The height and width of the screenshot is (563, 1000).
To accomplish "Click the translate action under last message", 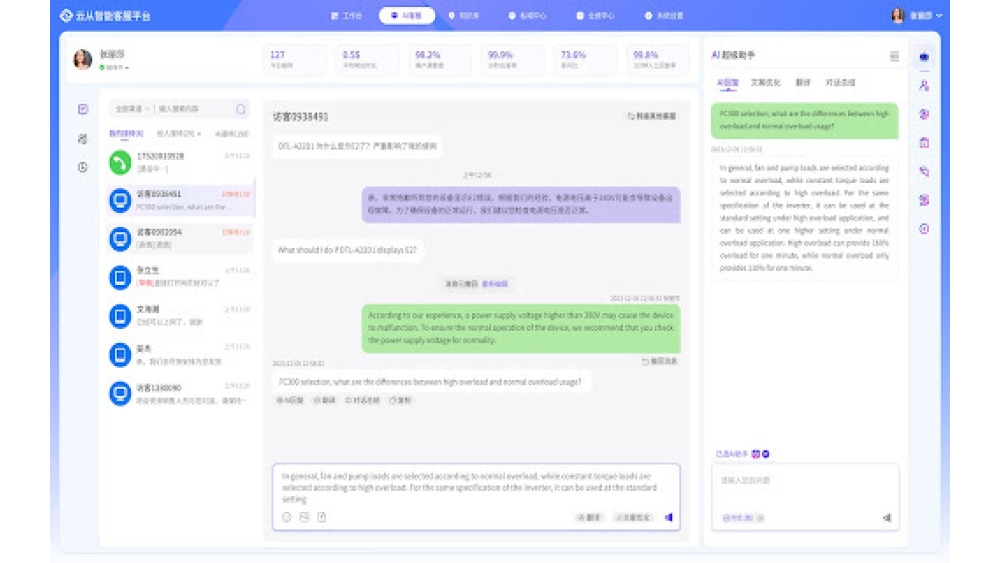I will click(x=325, y=400).
